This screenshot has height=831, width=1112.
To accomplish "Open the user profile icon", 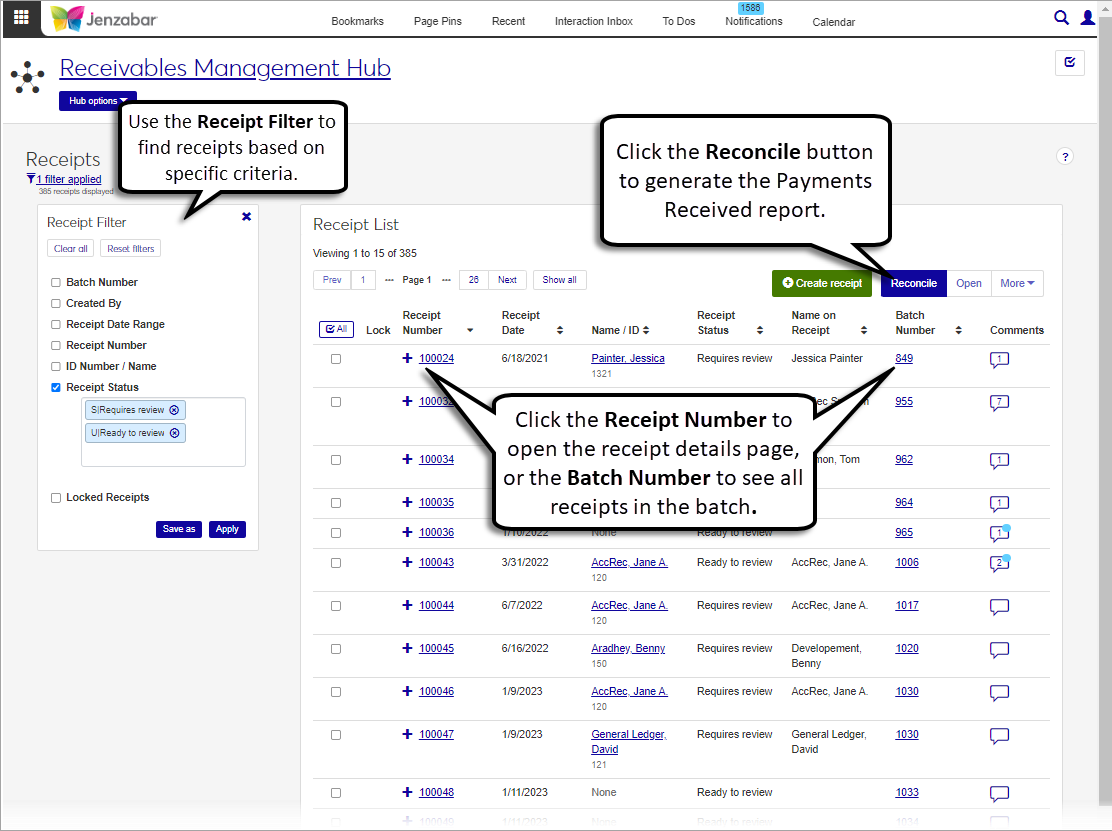I will (1088, 17).
